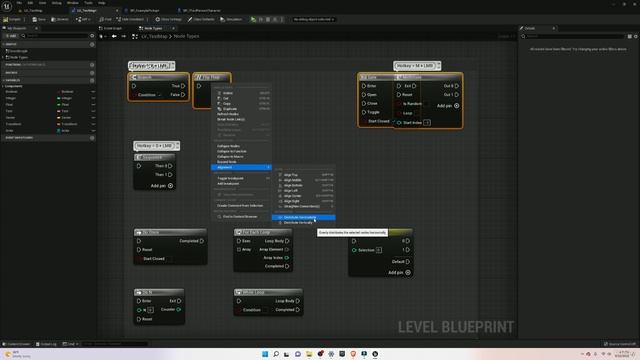Click the Delete icon in context menu
The image size is (640, 360).
click(x=220, y=93)
